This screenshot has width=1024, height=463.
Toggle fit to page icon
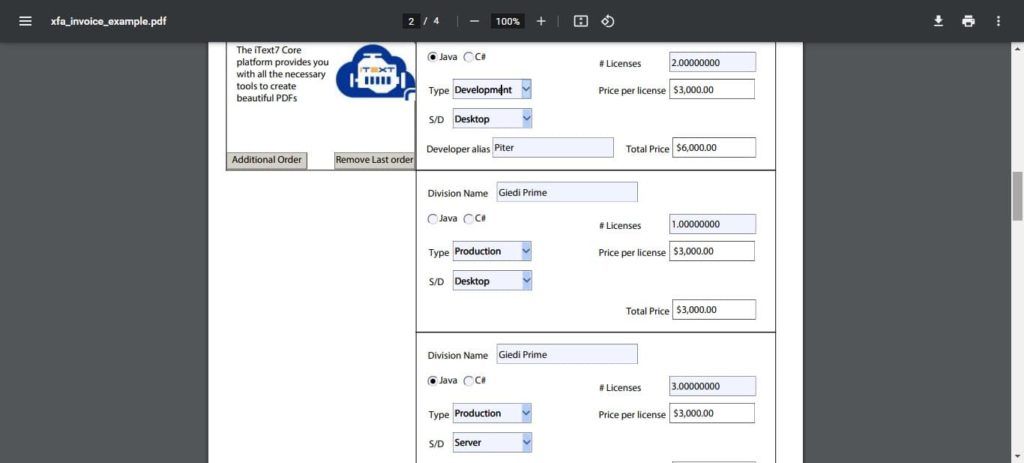pos(580,21)
